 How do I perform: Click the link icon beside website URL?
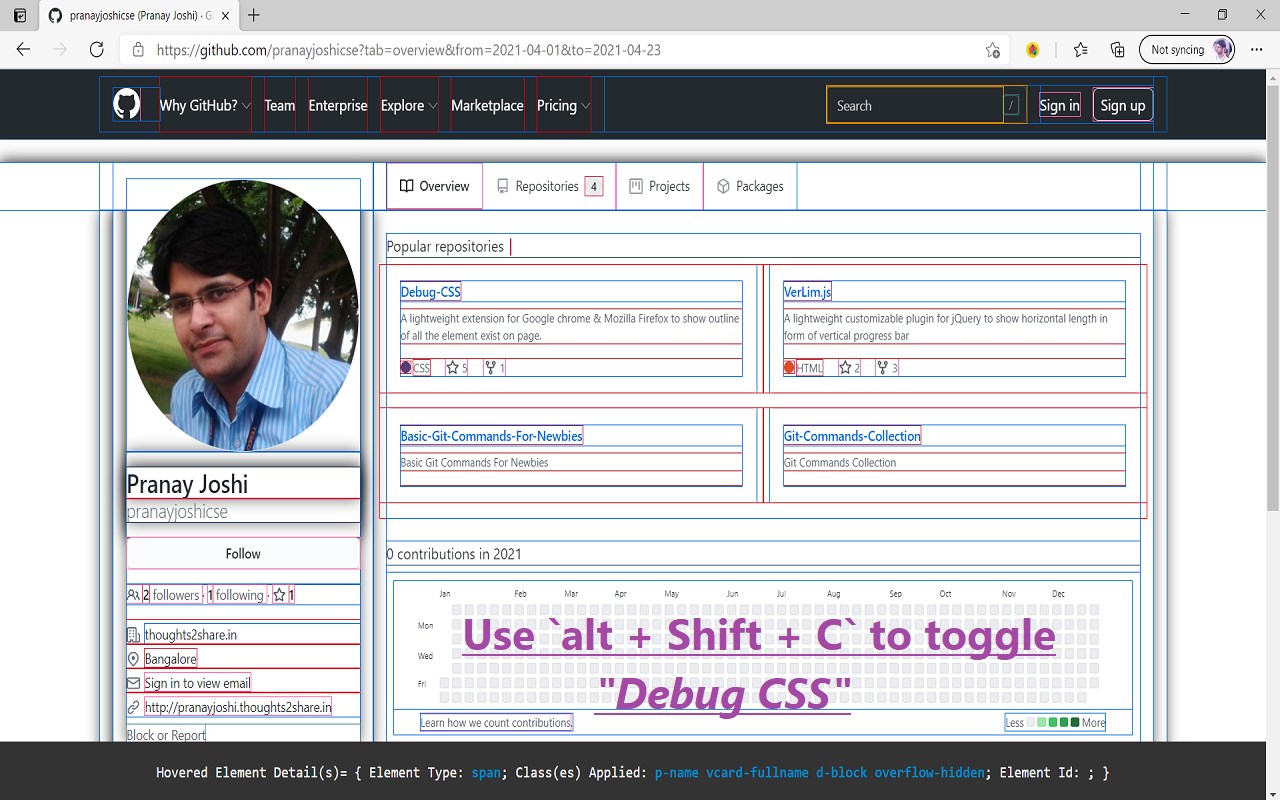coord(134,707)
